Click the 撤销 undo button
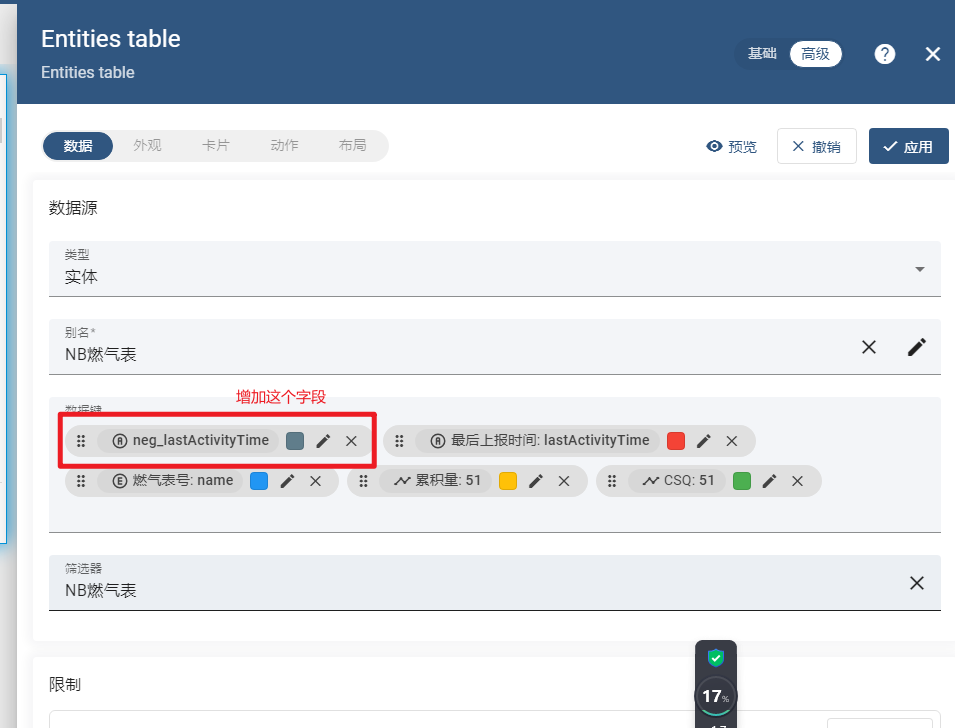This screenshot has width=955, height=728. click(x=816, y=146)
